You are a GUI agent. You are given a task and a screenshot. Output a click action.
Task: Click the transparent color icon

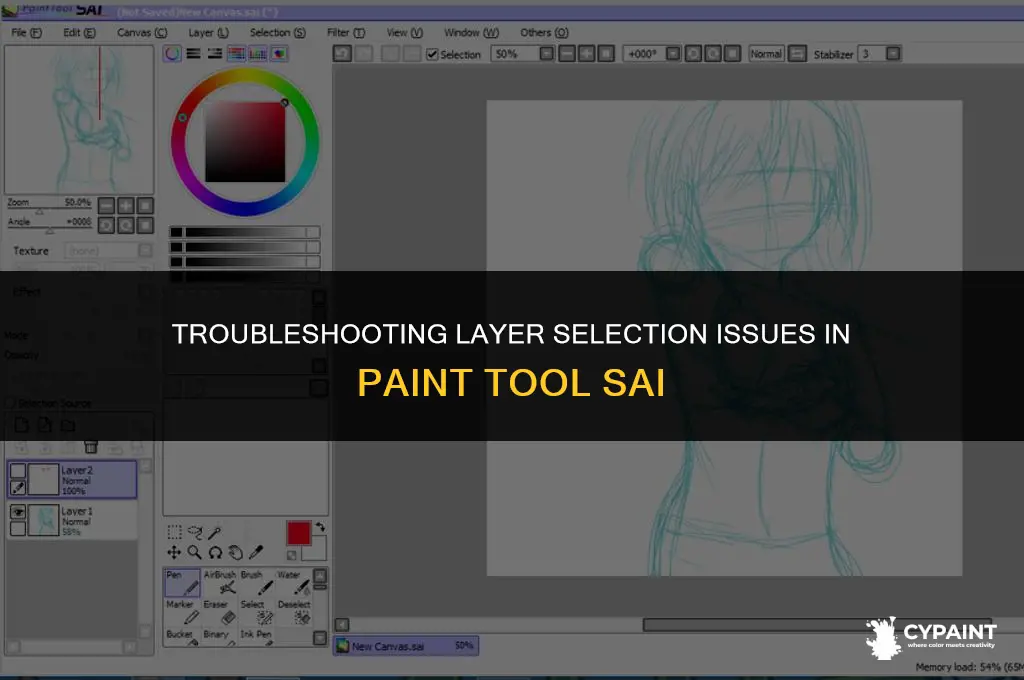pos(292,555)
